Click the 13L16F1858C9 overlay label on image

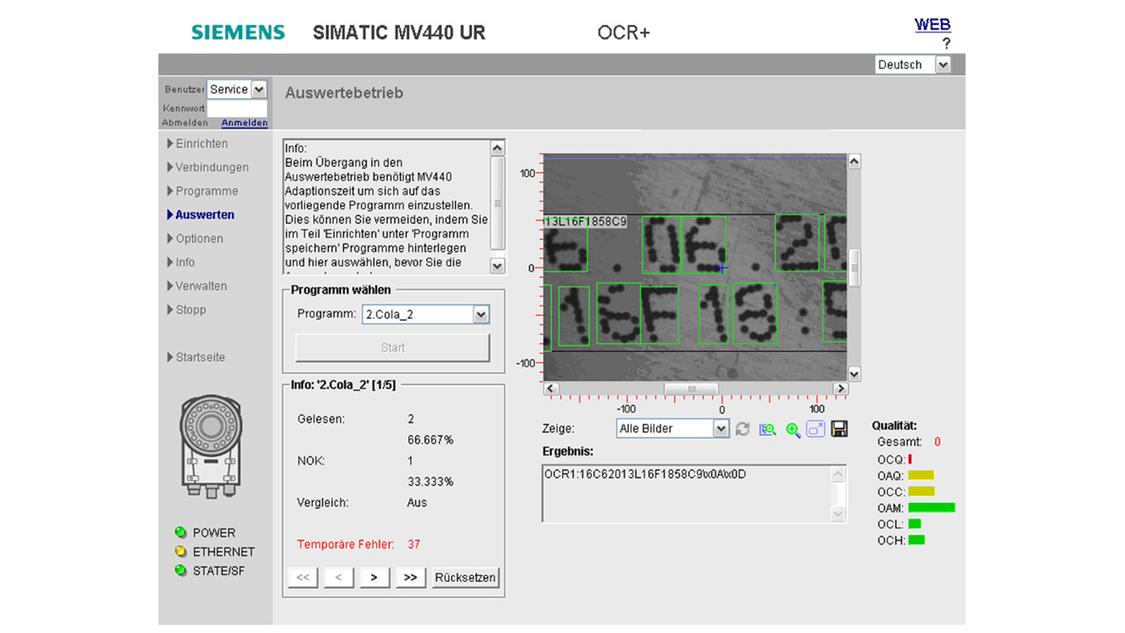(585, 222)
